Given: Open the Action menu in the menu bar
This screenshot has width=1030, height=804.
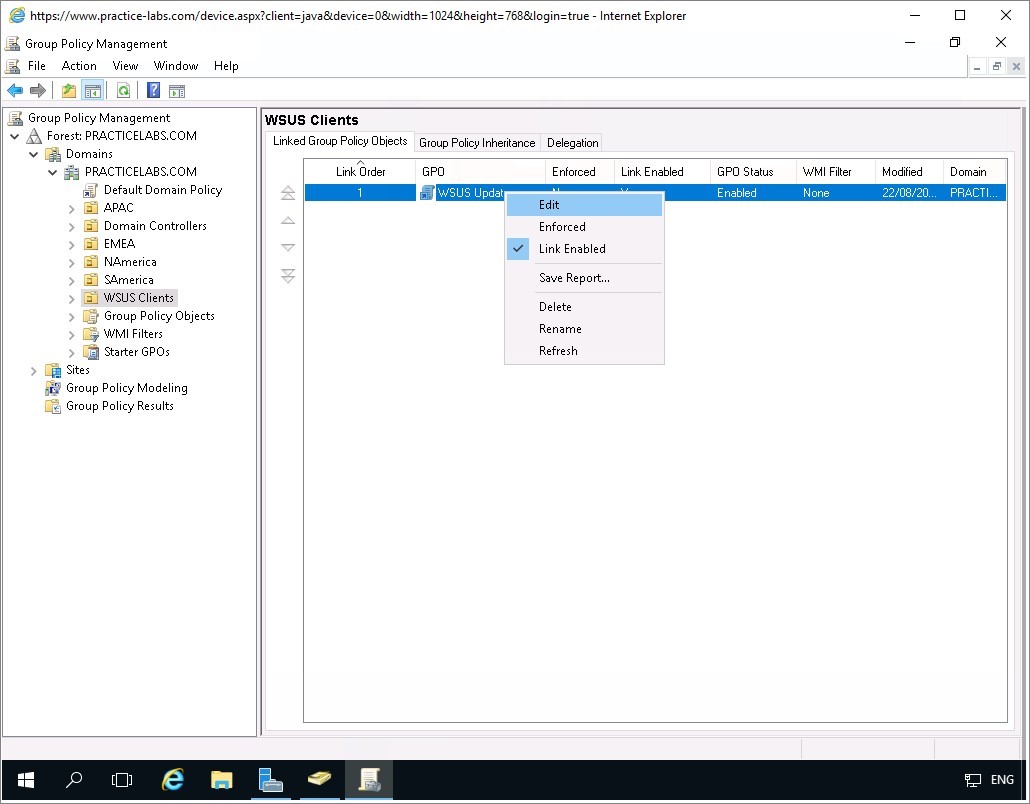Looking at the screenshot, I should (x=79, y=66).
